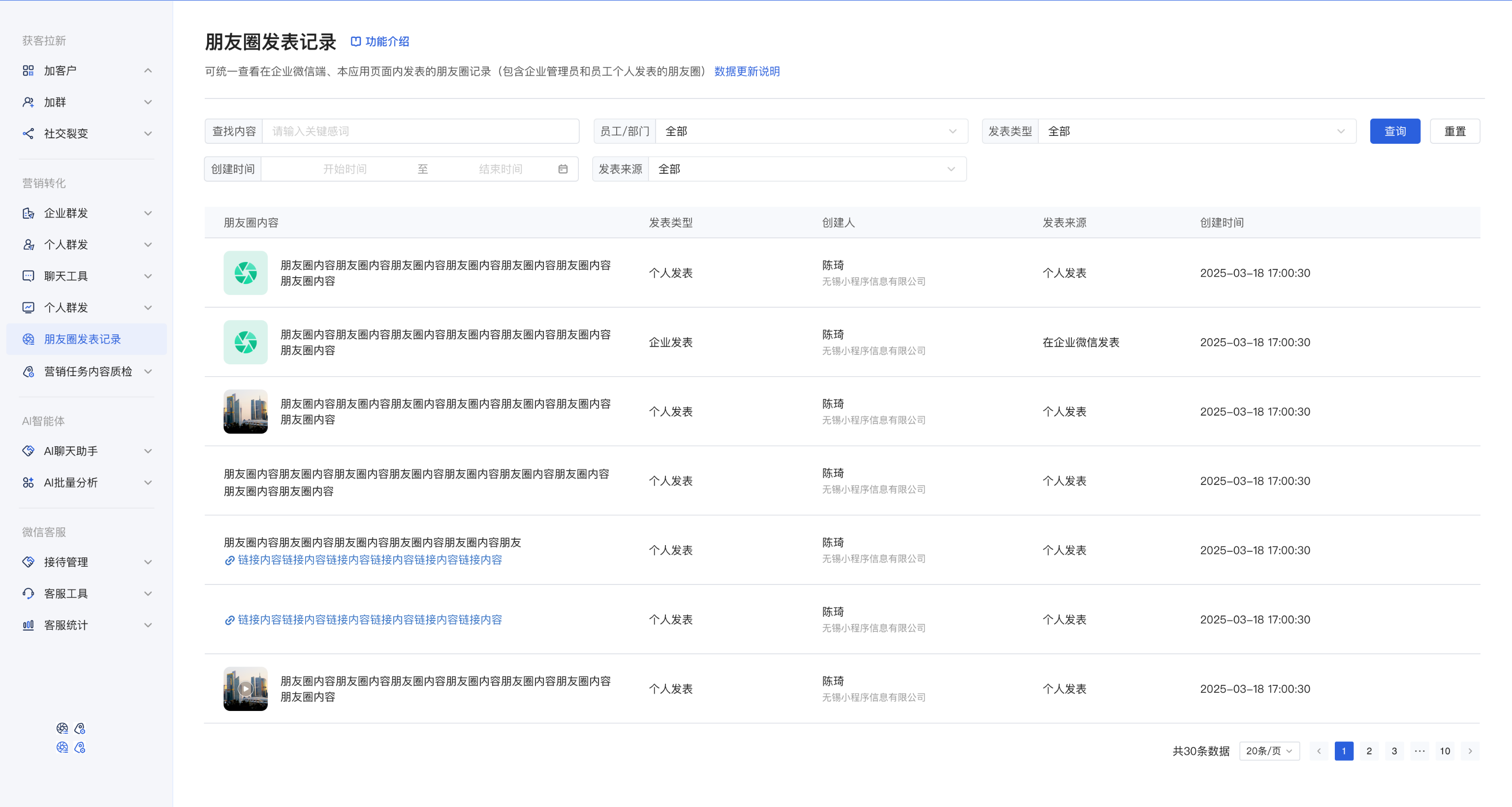The height and width of the screenshot is (807, 1512).
Task: Open the 20条/页 page size dropdown
Action: [x=1269, y=750]
